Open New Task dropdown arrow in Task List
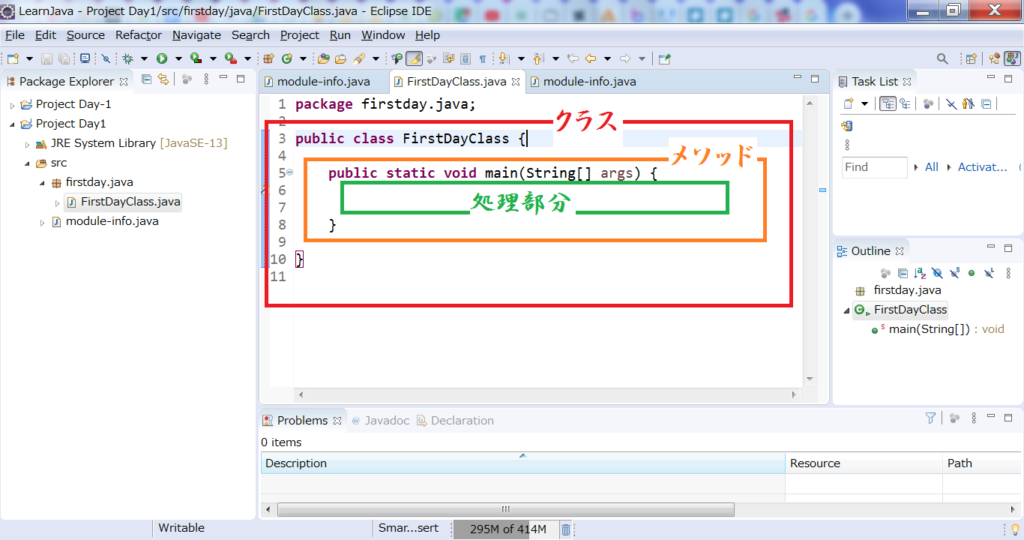The width and height of the screenshot is (1024, 540). pos(865,104)
